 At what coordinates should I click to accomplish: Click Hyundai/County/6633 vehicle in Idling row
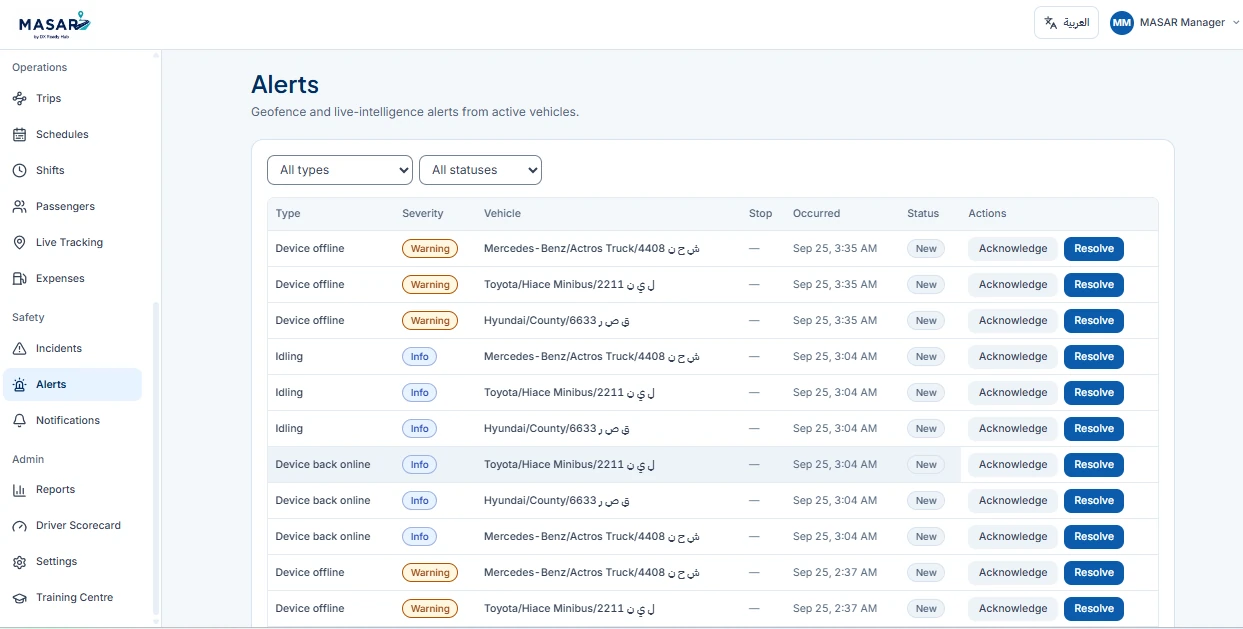(x=557, y=429)
